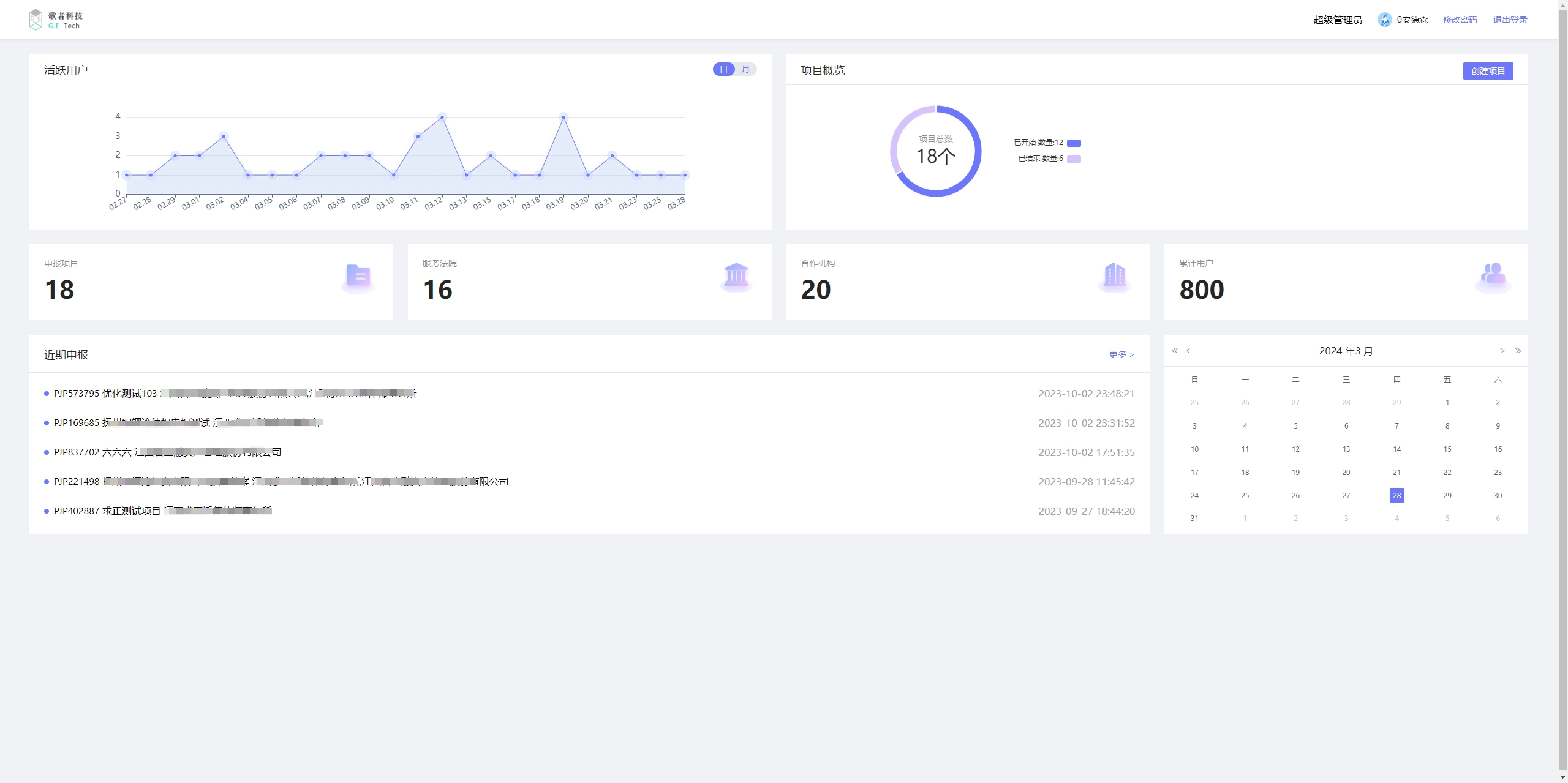Select date 15 in calendar
Image resolution: width=1568 pixels, height=783 pixels.
[1447, 449]
